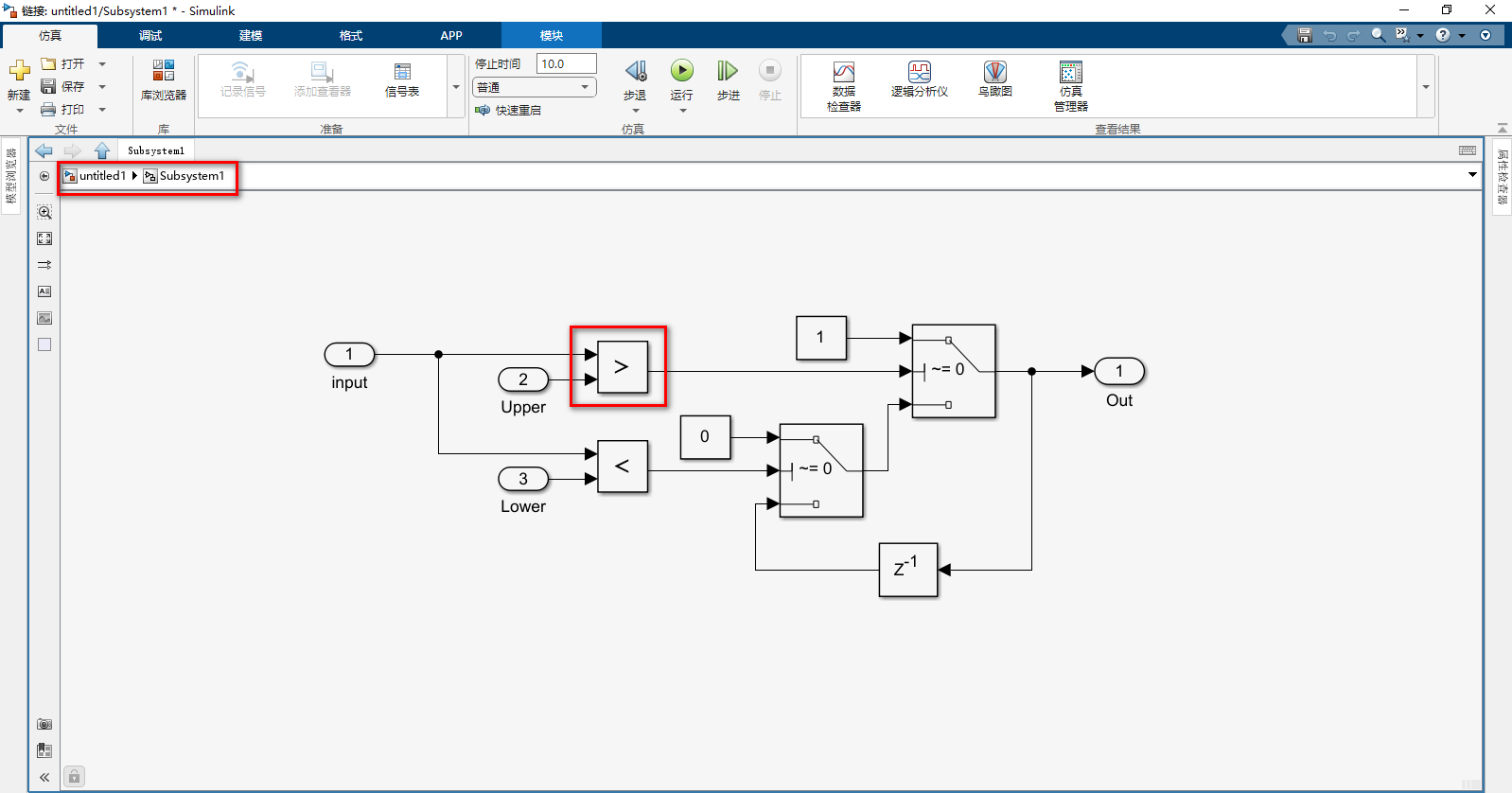This screenshot has height=793, width=1512.
Task: Expand the 准备 gallery dropdown arrow
Action: tap(456, 87)
